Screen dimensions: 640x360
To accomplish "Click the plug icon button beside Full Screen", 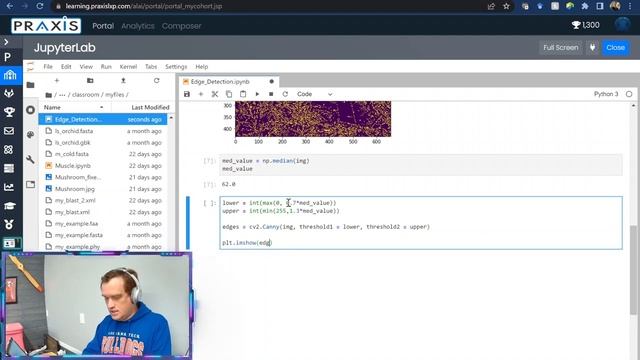I will (592, 48).
